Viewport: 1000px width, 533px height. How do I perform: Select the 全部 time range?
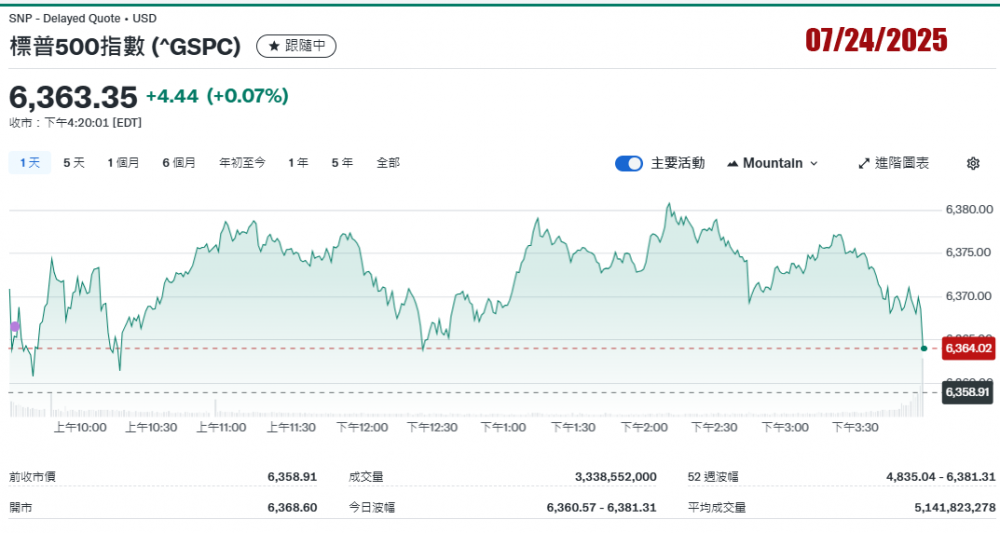(x=388, y=163)
